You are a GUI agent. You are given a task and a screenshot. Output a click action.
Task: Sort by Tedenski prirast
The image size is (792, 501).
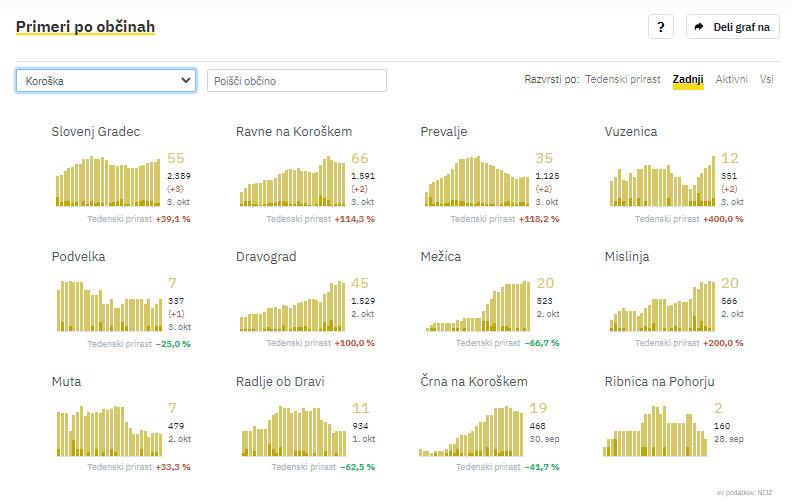pyautogui.click(x=622, y=79)
